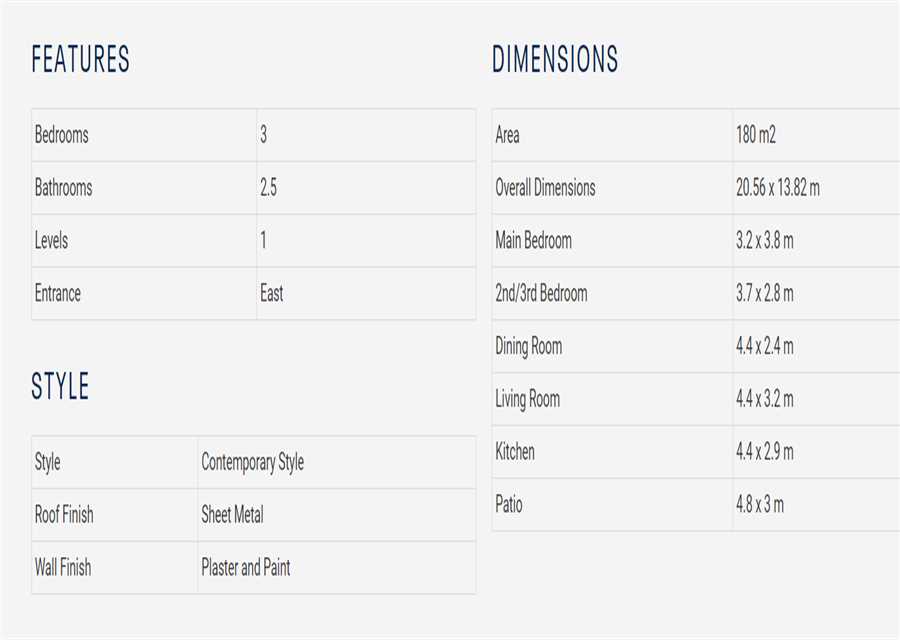Select the Living Room label
The image size is (900, 640).
[x=527, y=400]
